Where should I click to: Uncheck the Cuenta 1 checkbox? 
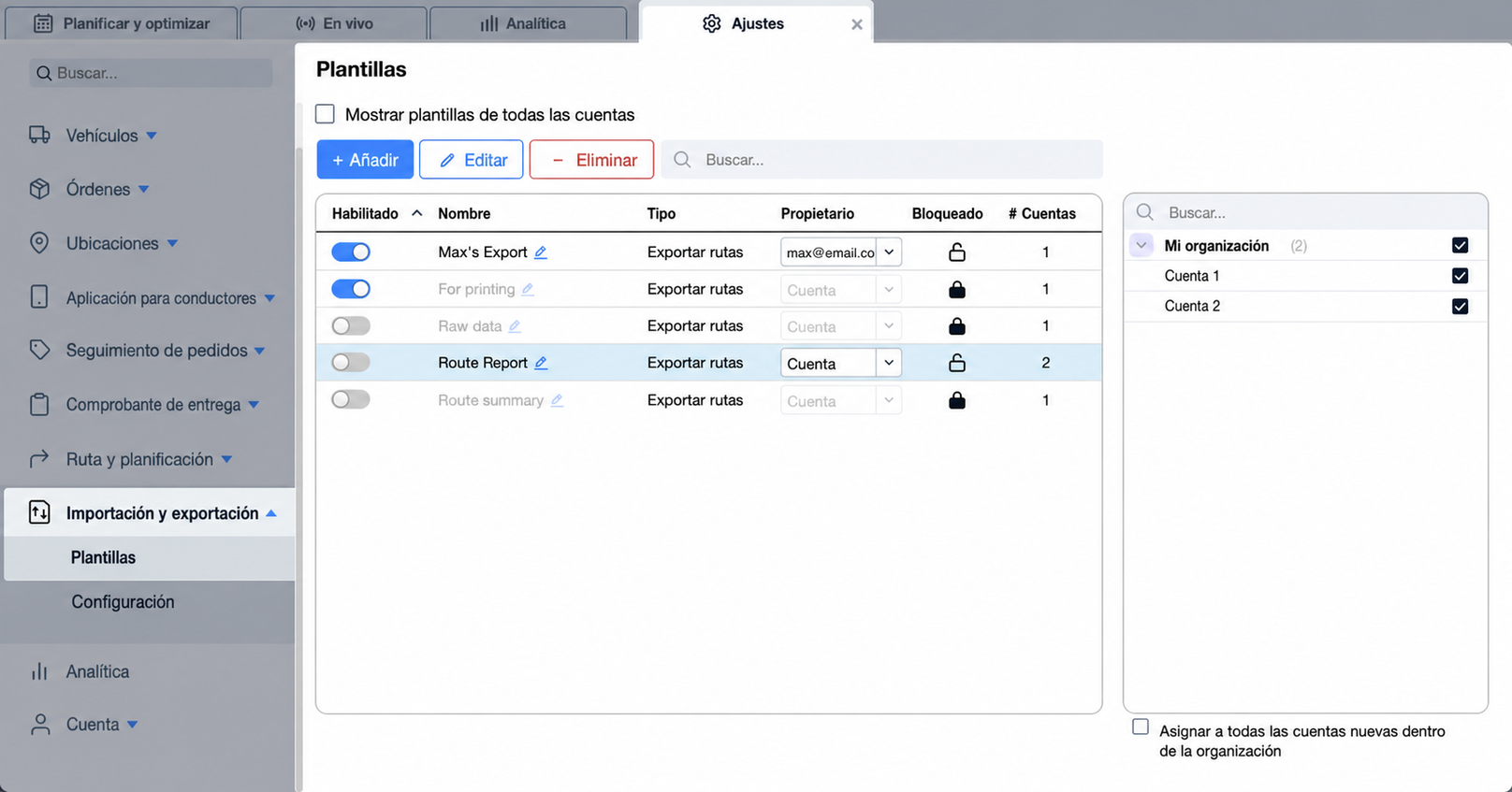pos(1460,276)
